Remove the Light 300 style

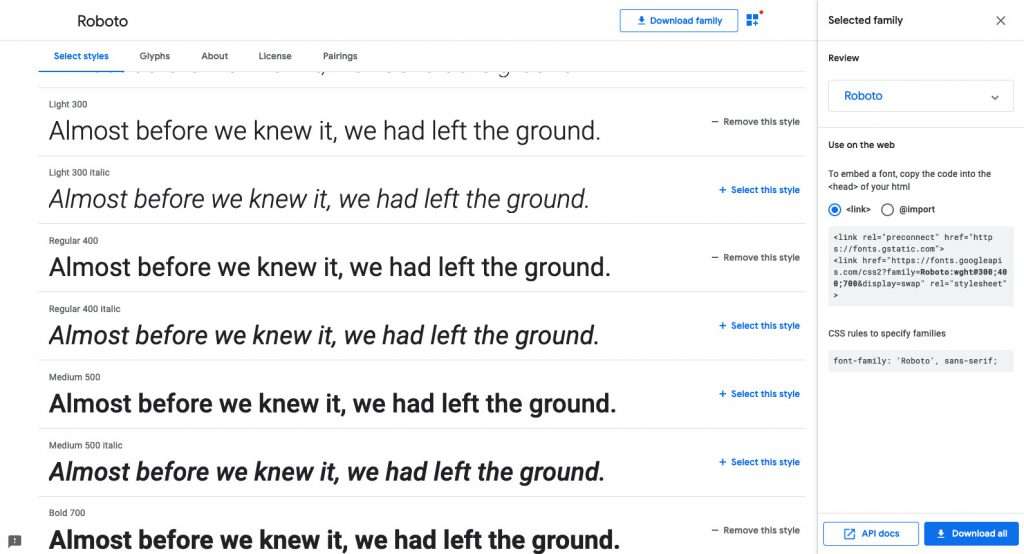click(x=755, y=122)
